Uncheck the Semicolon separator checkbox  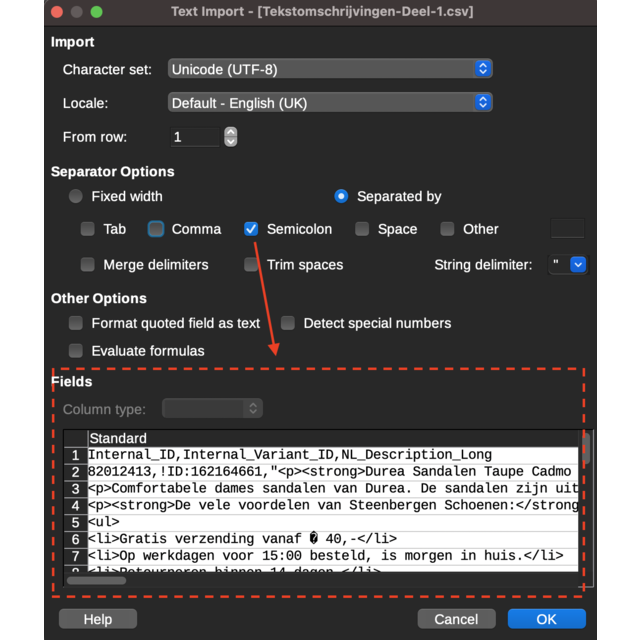(x=251, y=229)
